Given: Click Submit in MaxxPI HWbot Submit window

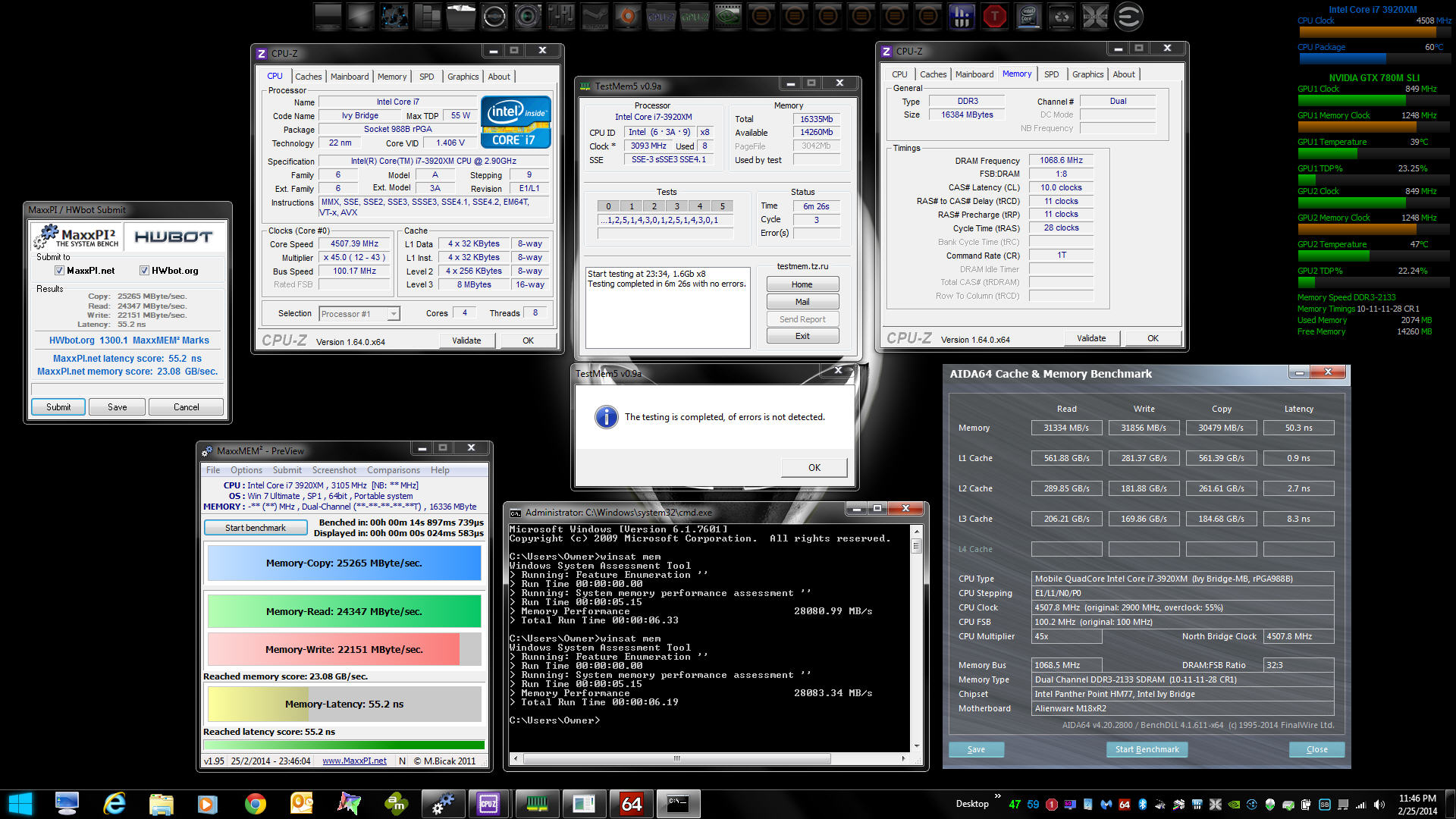Looking at the screenshot, I should (58, 407).
